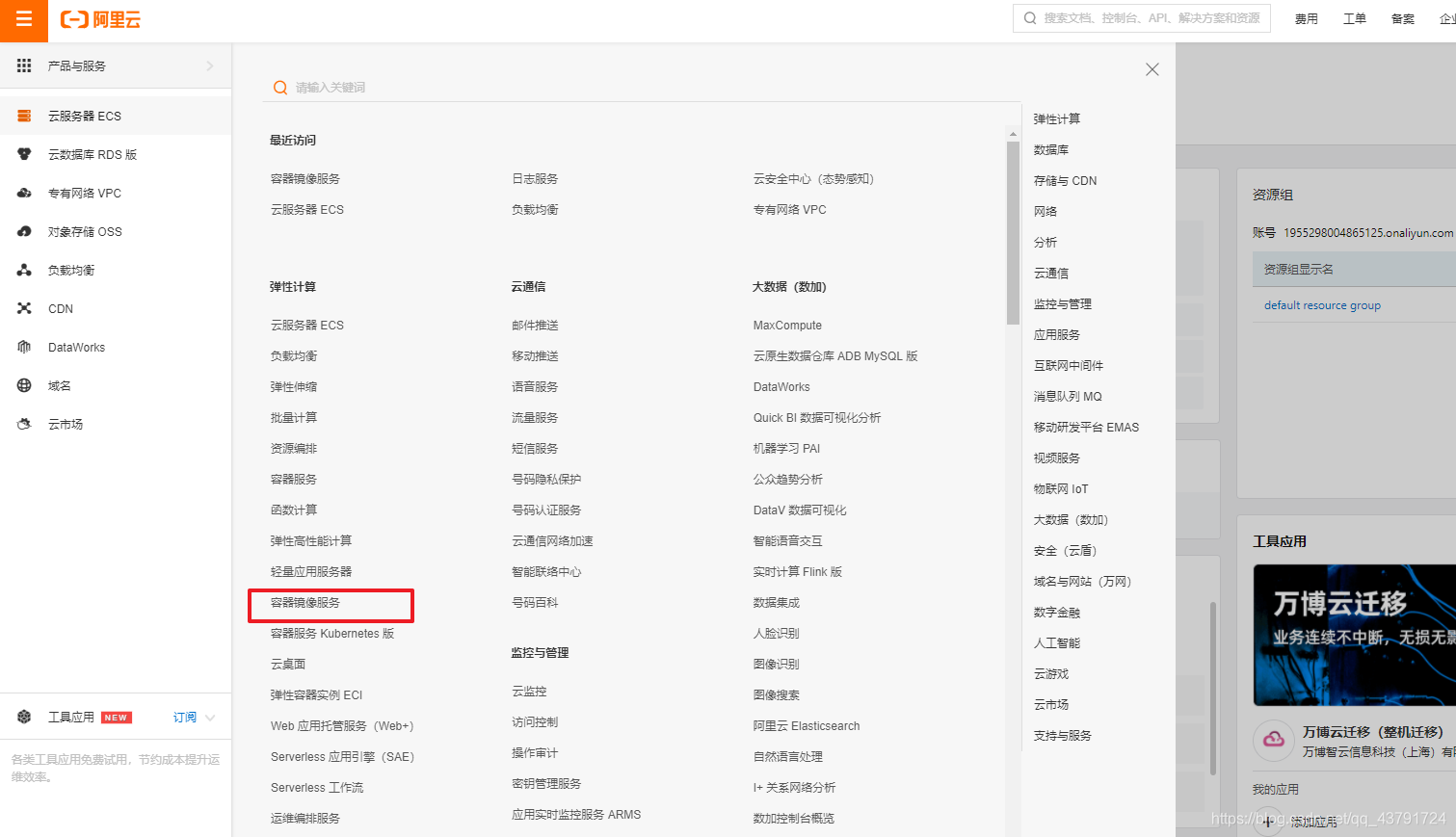Click the 万博云迁移 app cloud icon
Screen dimensions: 1456x837
(x=1273, y=740)
